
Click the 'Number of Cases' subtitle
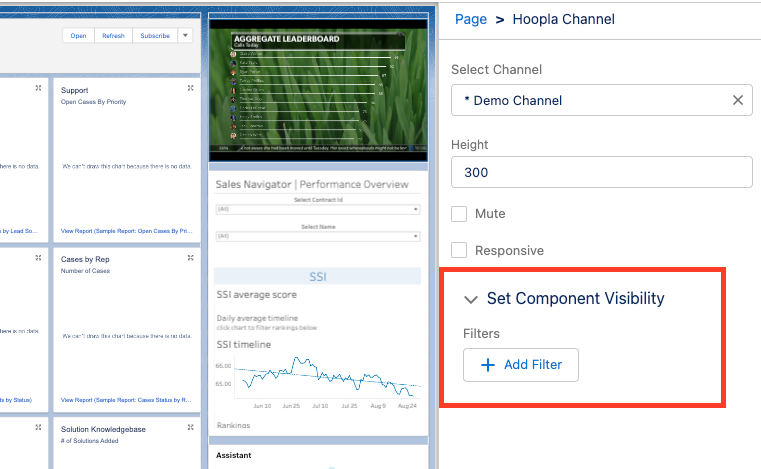(x=85, y=270)
